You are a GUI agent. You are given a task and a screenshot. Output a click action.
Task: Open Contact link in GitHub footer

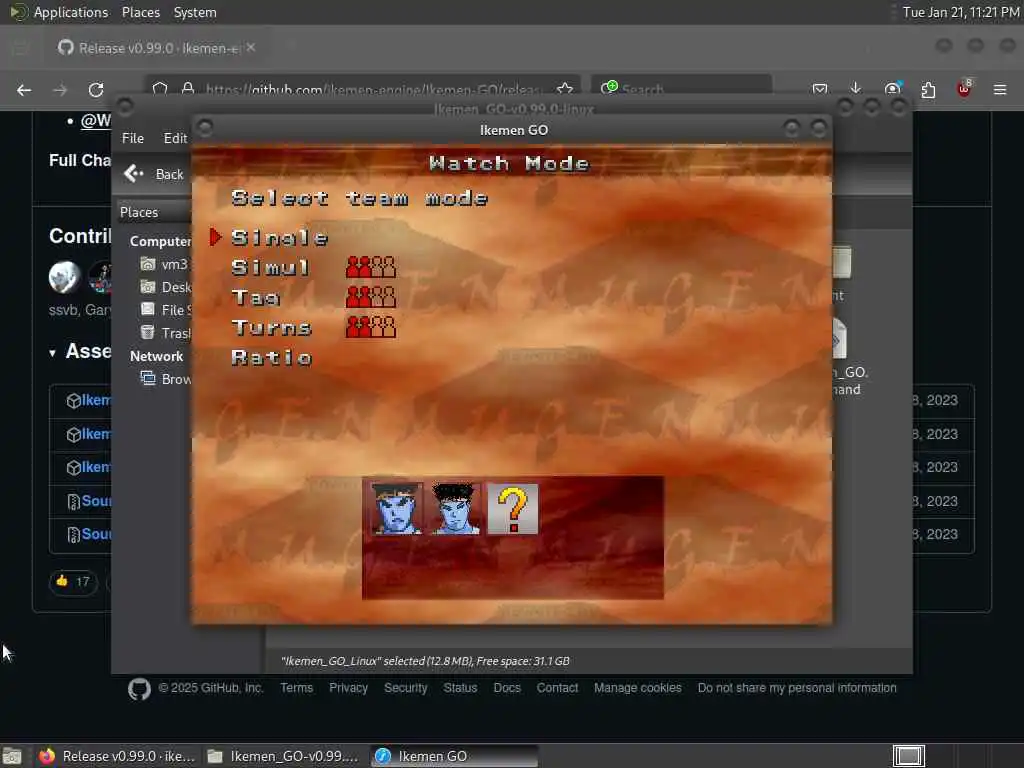coord(557,688)
